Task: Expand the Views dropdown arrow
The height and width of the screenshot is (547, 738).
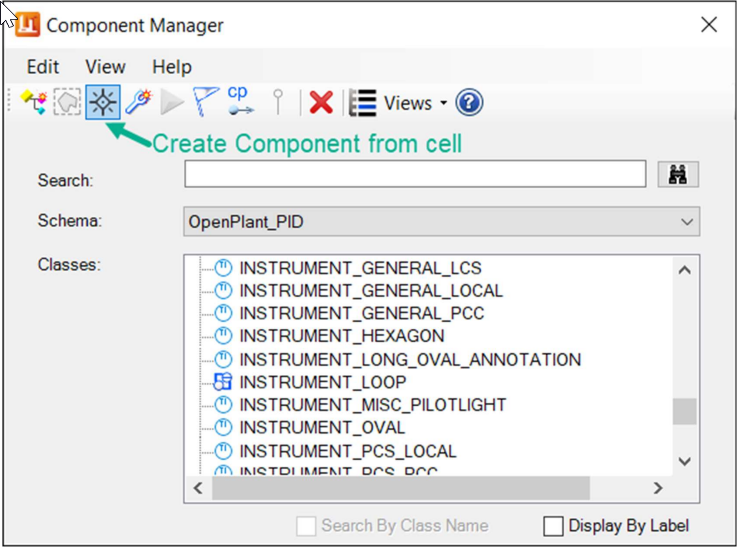Action: coord(443,103)
